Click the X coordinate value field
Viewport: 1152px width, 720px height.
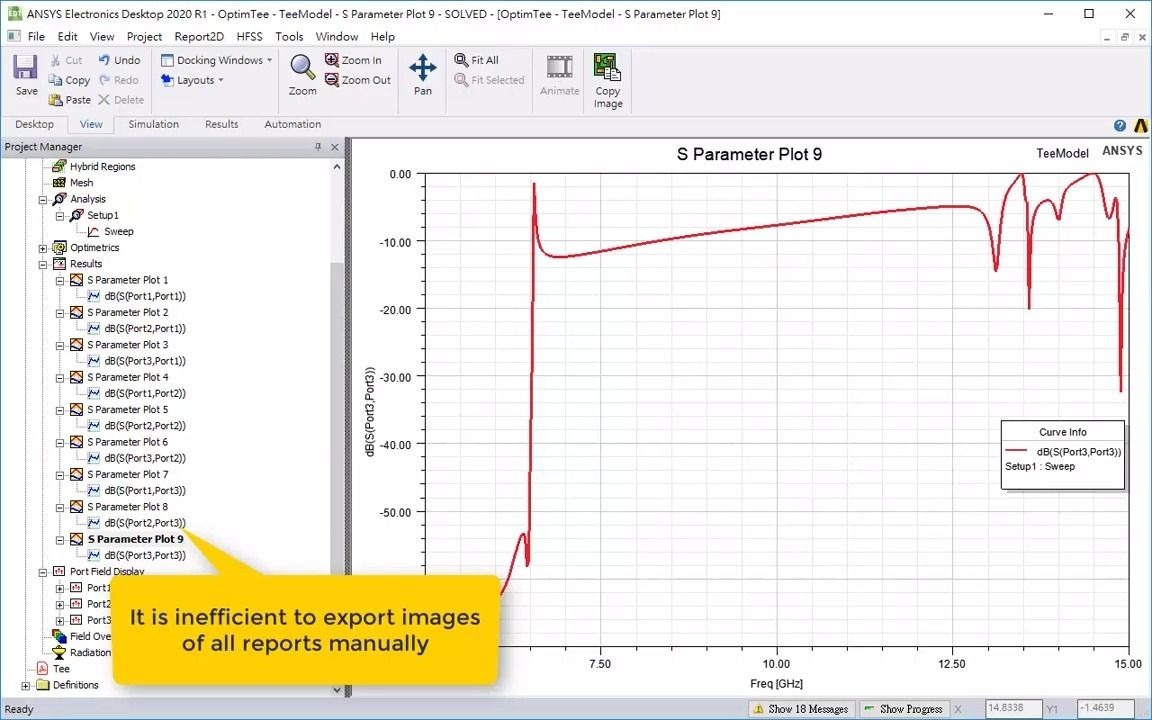click(1014, 708)
